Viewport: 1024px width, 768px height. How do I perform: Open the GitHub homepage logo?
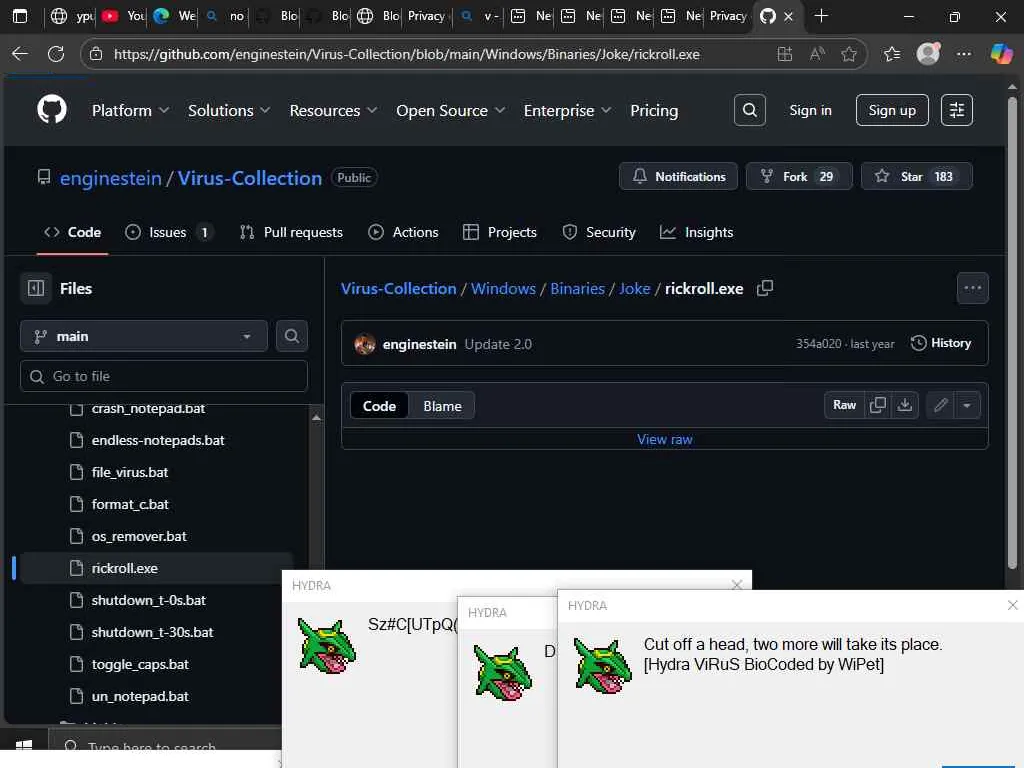(52, 109)
